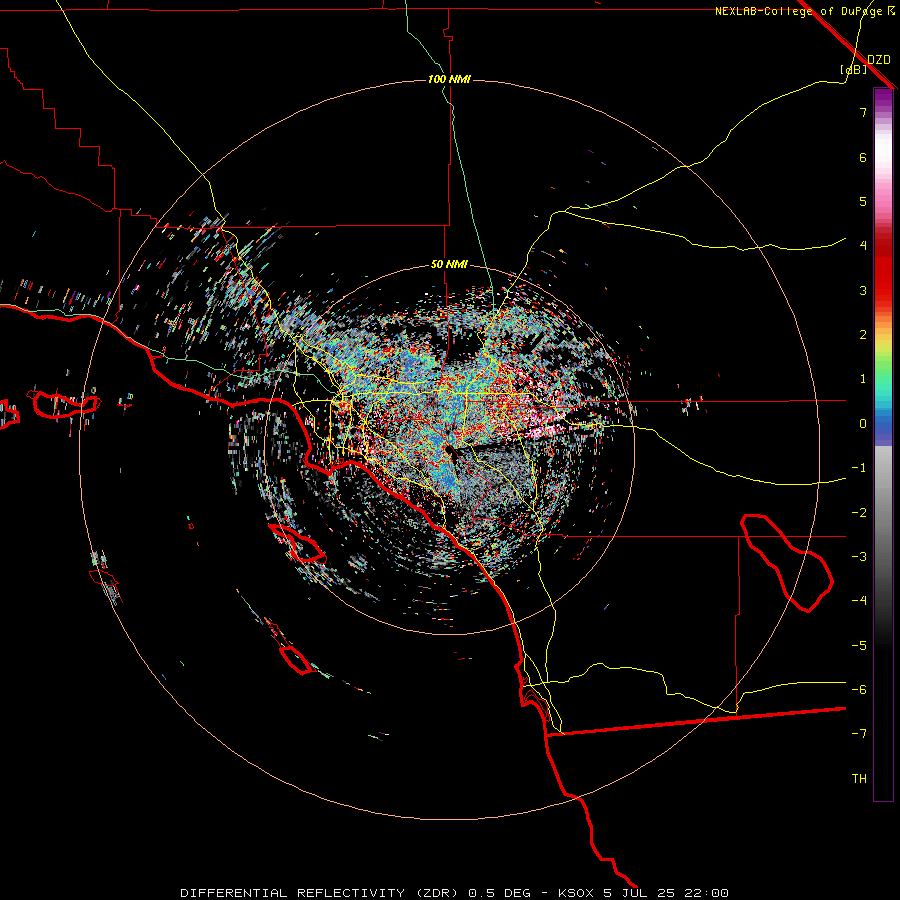Click the "-1" value on the color scale
The width and height of the screenshot is (900, 900).
click(x=859, y=468)
